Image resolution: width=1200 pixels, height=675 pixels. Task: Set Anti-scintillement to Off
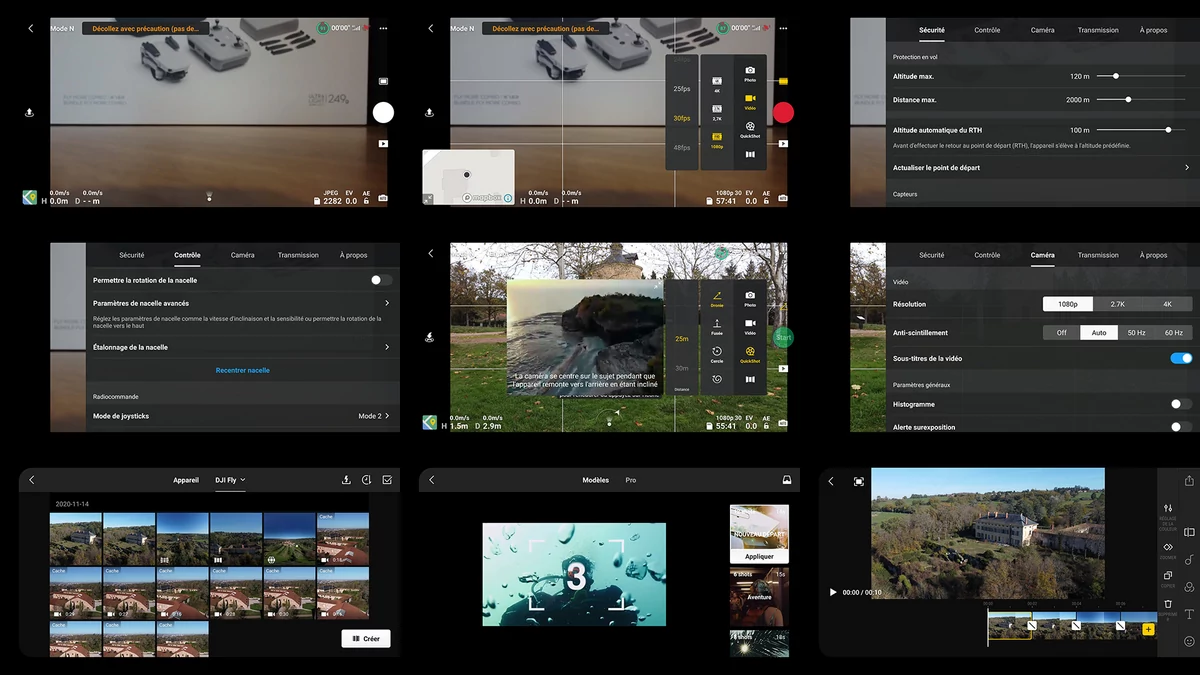[x=1062, y=333]
